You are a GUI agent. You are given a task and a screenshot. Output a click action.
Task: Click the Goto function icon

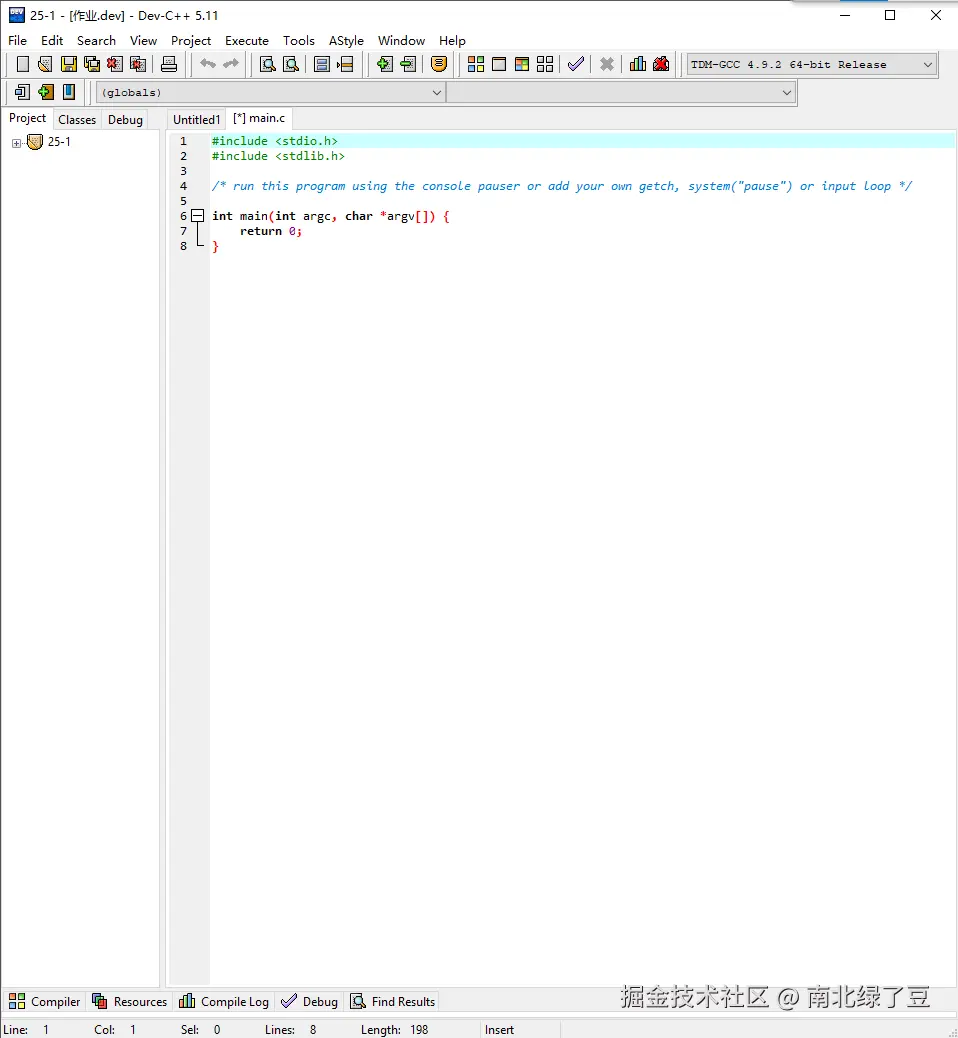(x=322, y=64)
